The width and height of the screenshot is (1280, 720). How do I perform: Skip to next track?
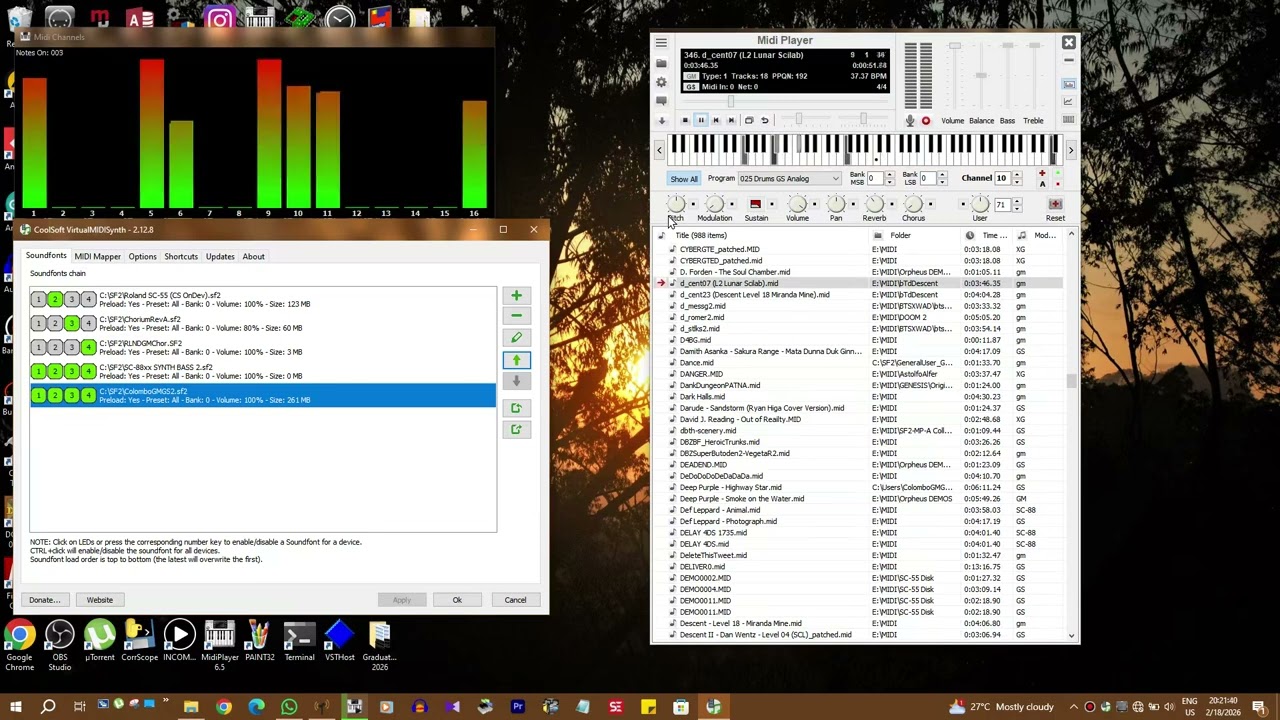731,120
